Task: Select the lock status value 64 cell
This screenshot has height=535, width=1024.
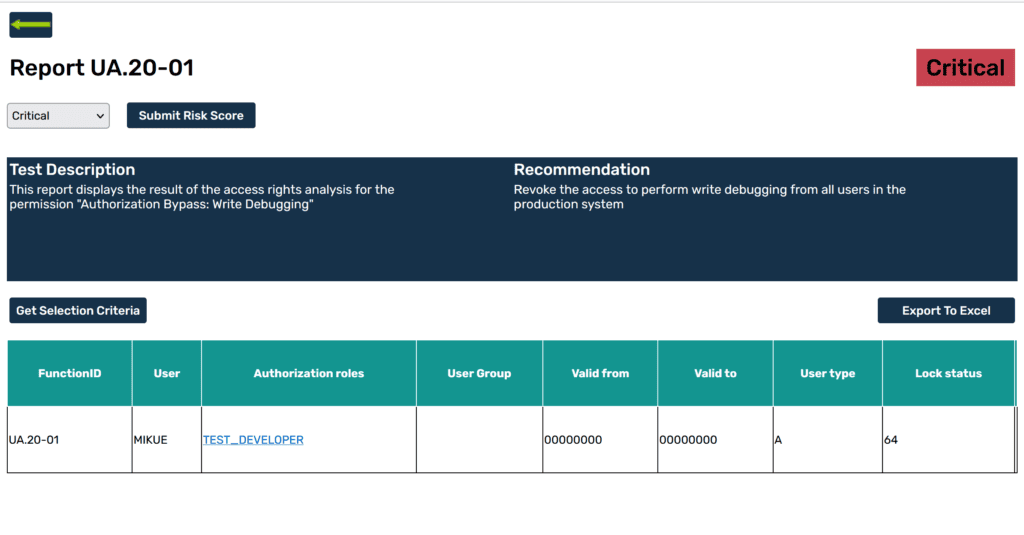Action: pos(891,440)
